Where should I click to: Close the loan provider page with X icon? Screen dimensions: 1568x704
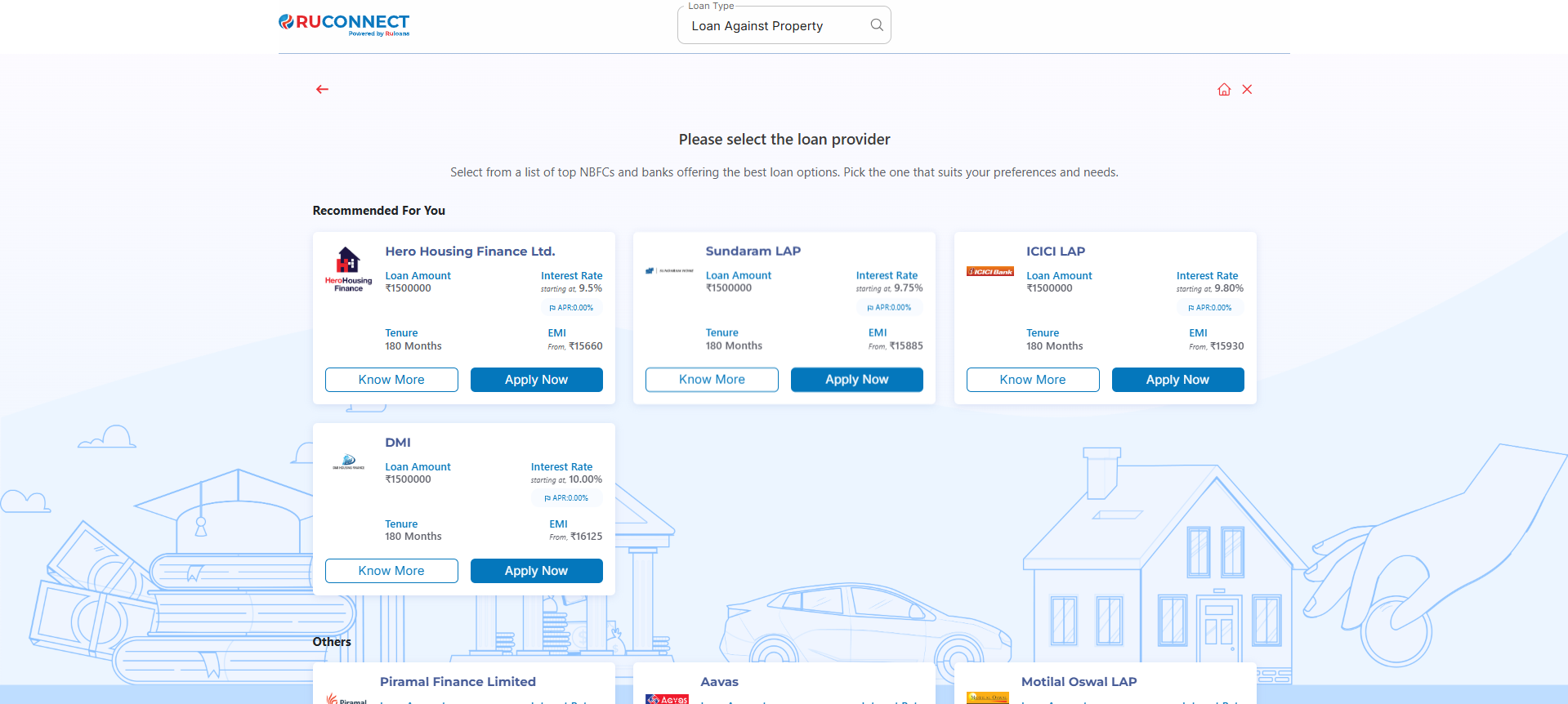[x=1247, y=90]
